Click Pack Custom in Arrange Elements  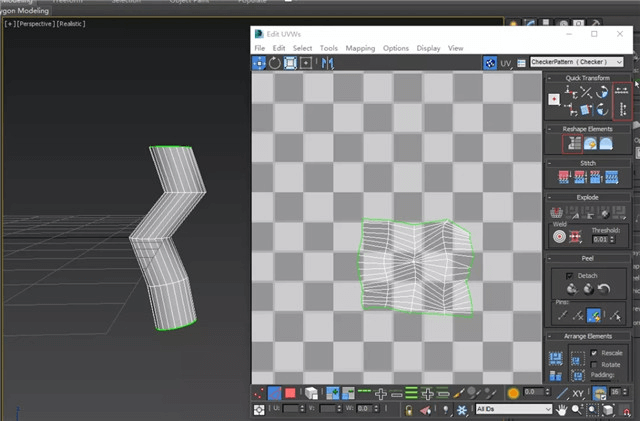coord(557,357)
